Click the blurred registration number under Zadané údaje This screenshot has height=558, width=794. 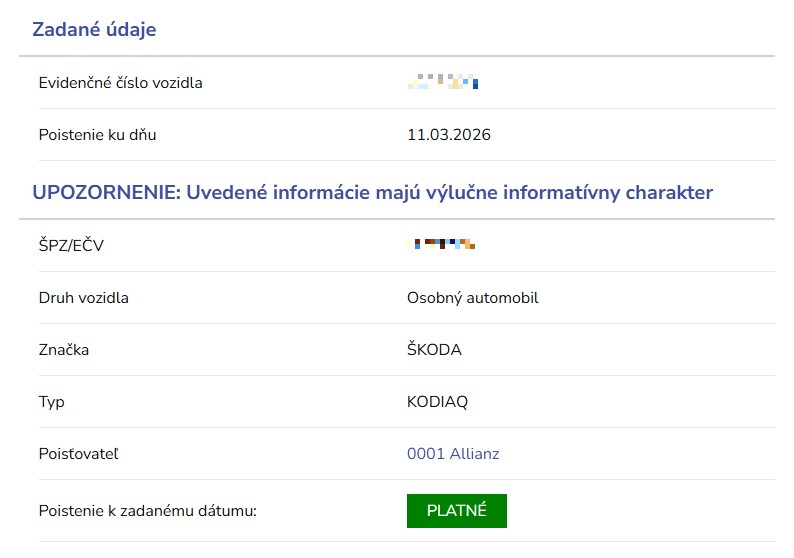coord(443,83)
